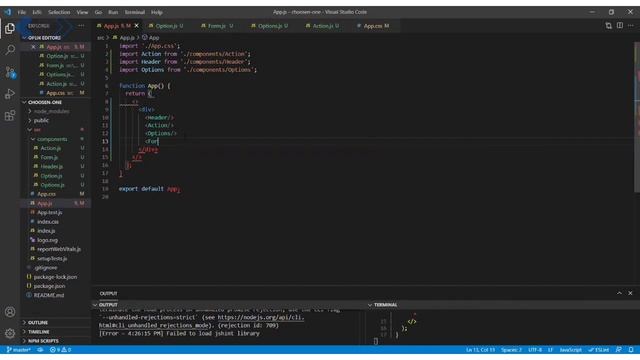Click the open changes icon in editor toolbar

click(x=609, y=25)
